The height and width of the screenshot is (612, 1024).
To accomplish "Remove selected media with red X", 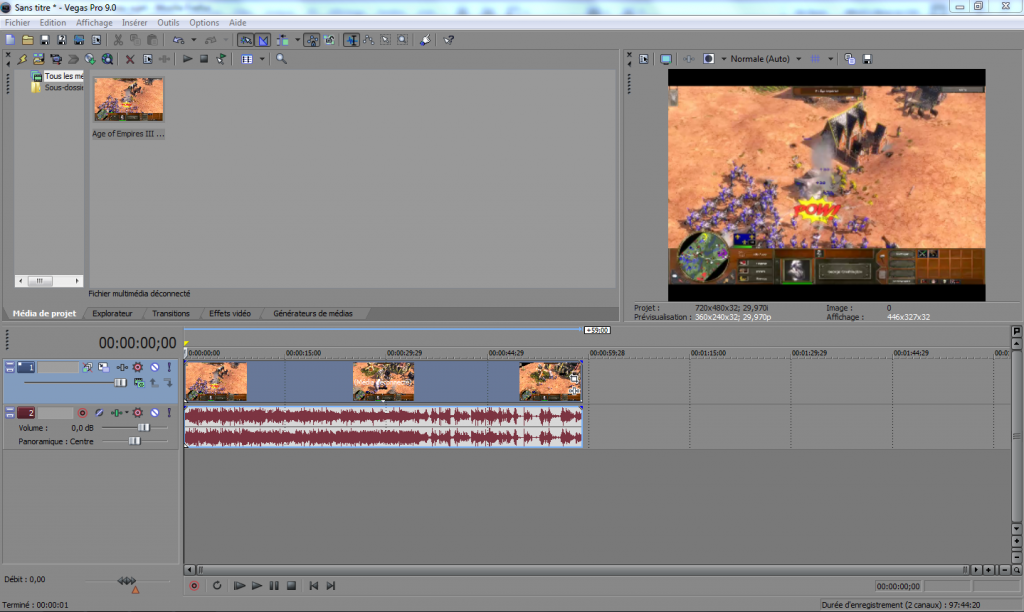I will (130, 59).
